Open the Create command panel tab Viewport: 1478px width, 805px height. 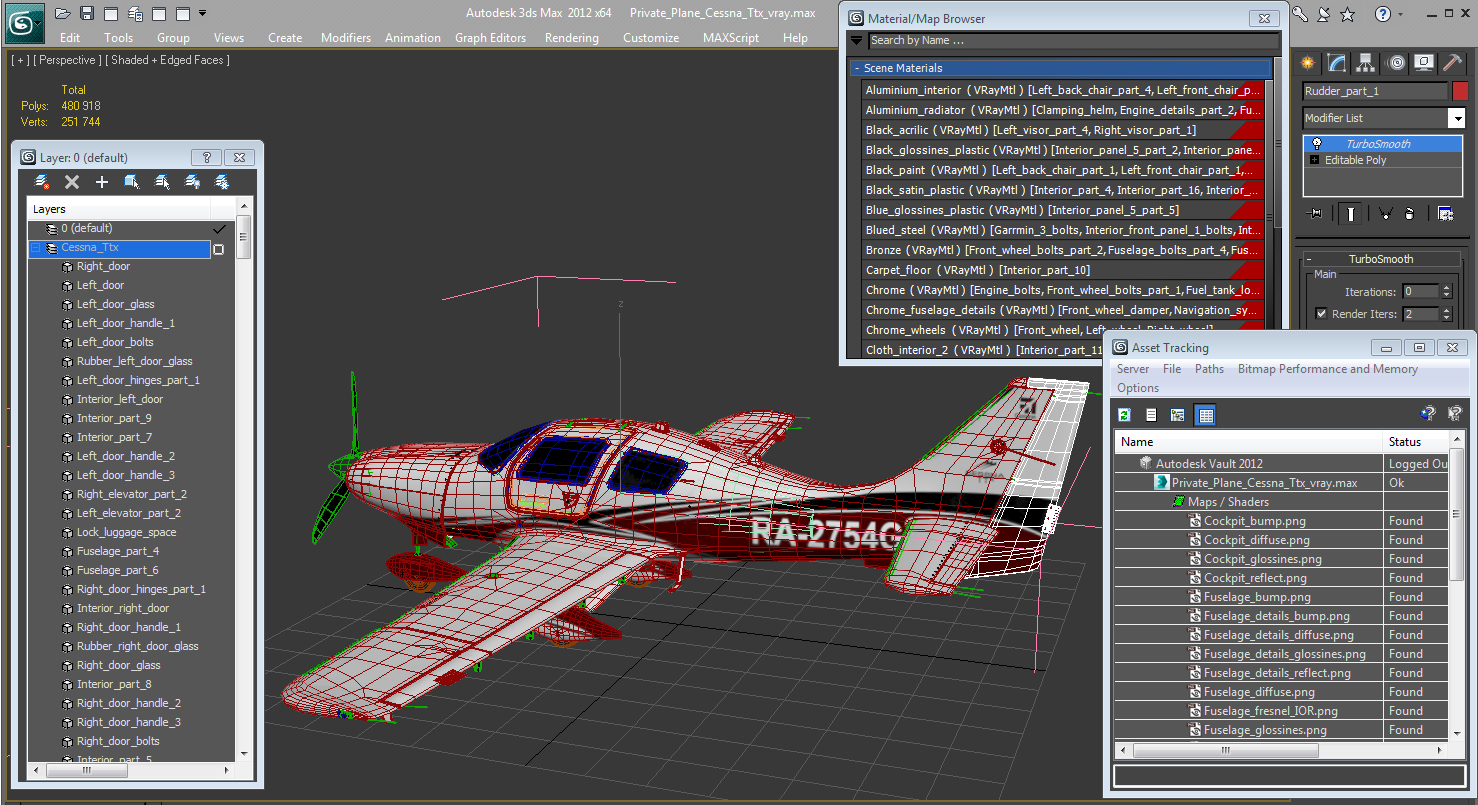coord(1307,63)
